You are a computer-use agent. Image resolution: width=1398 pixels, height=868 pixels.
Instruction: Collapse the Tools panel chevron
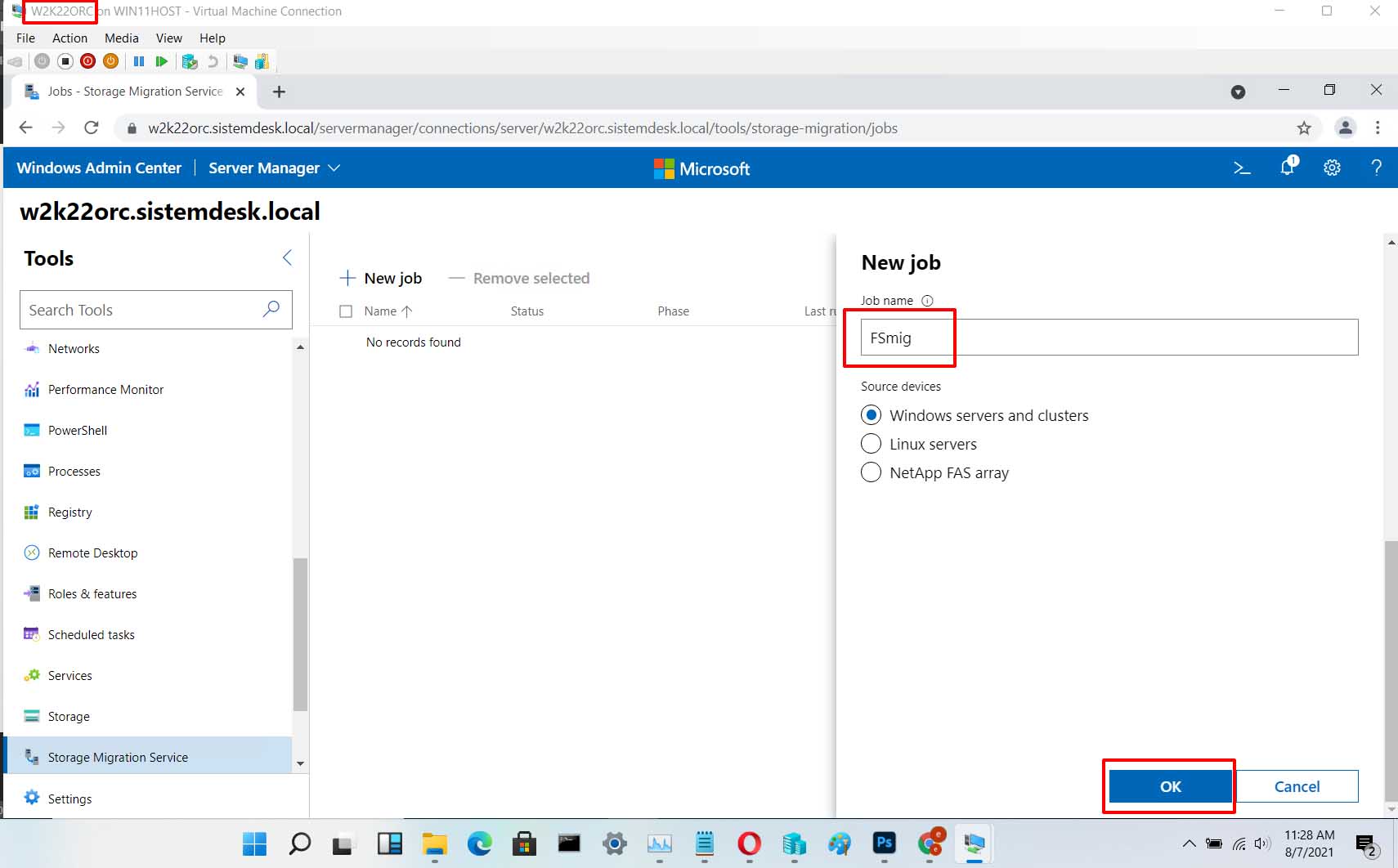point(287,258)
